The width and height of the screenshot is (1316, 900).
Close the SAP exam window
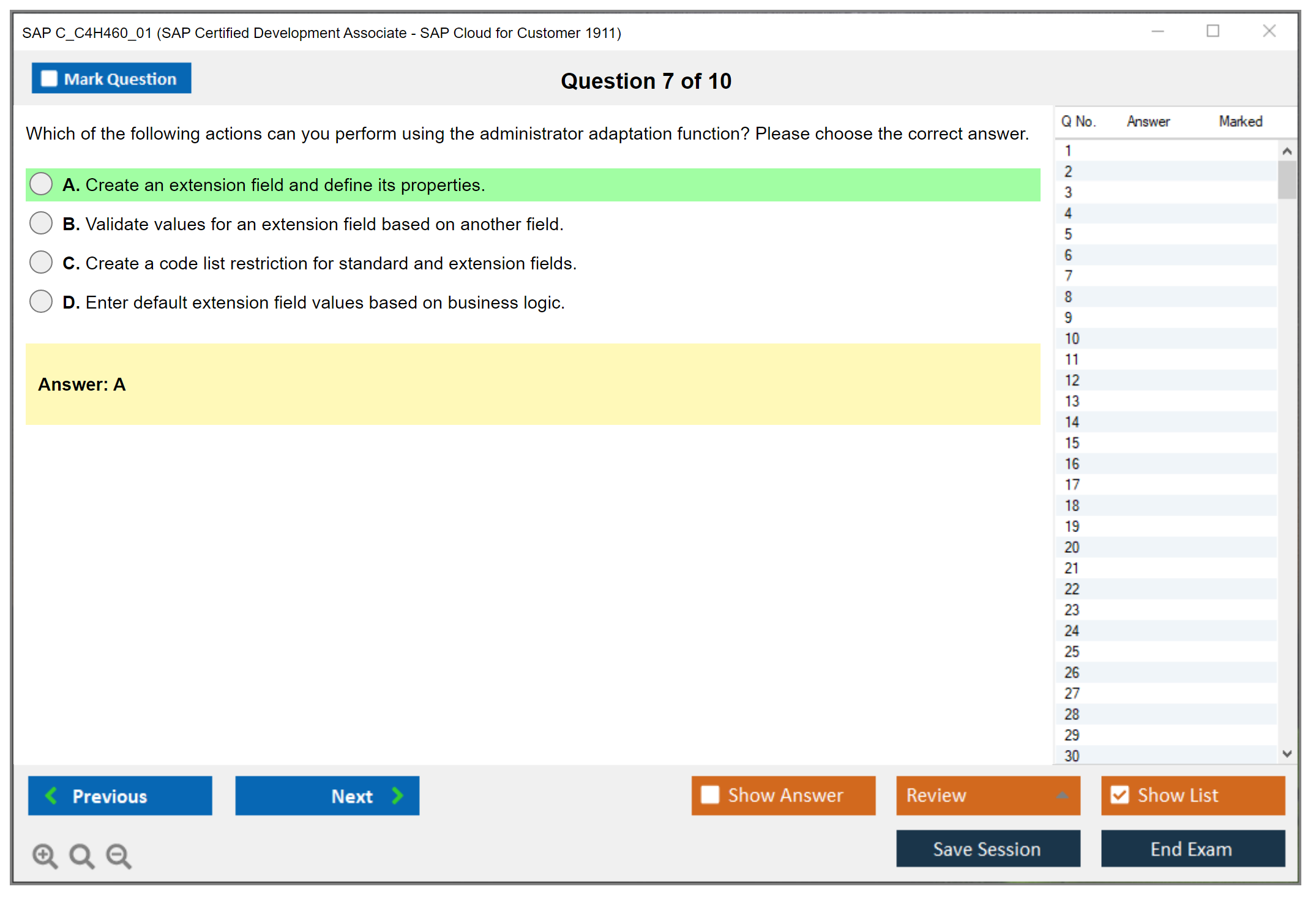[x=1269, y=31]
